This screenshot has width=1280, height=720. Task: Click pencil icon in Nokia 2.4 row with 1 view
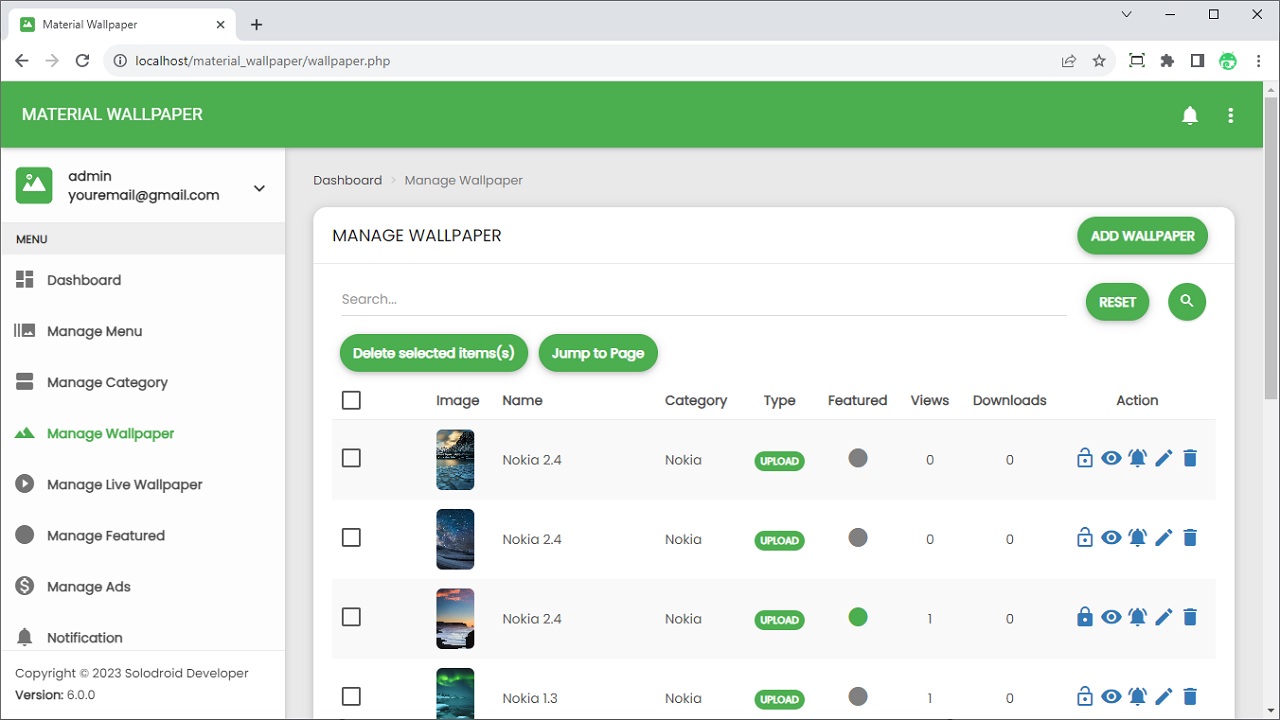pyautogui.click(x=1164, y=617)
